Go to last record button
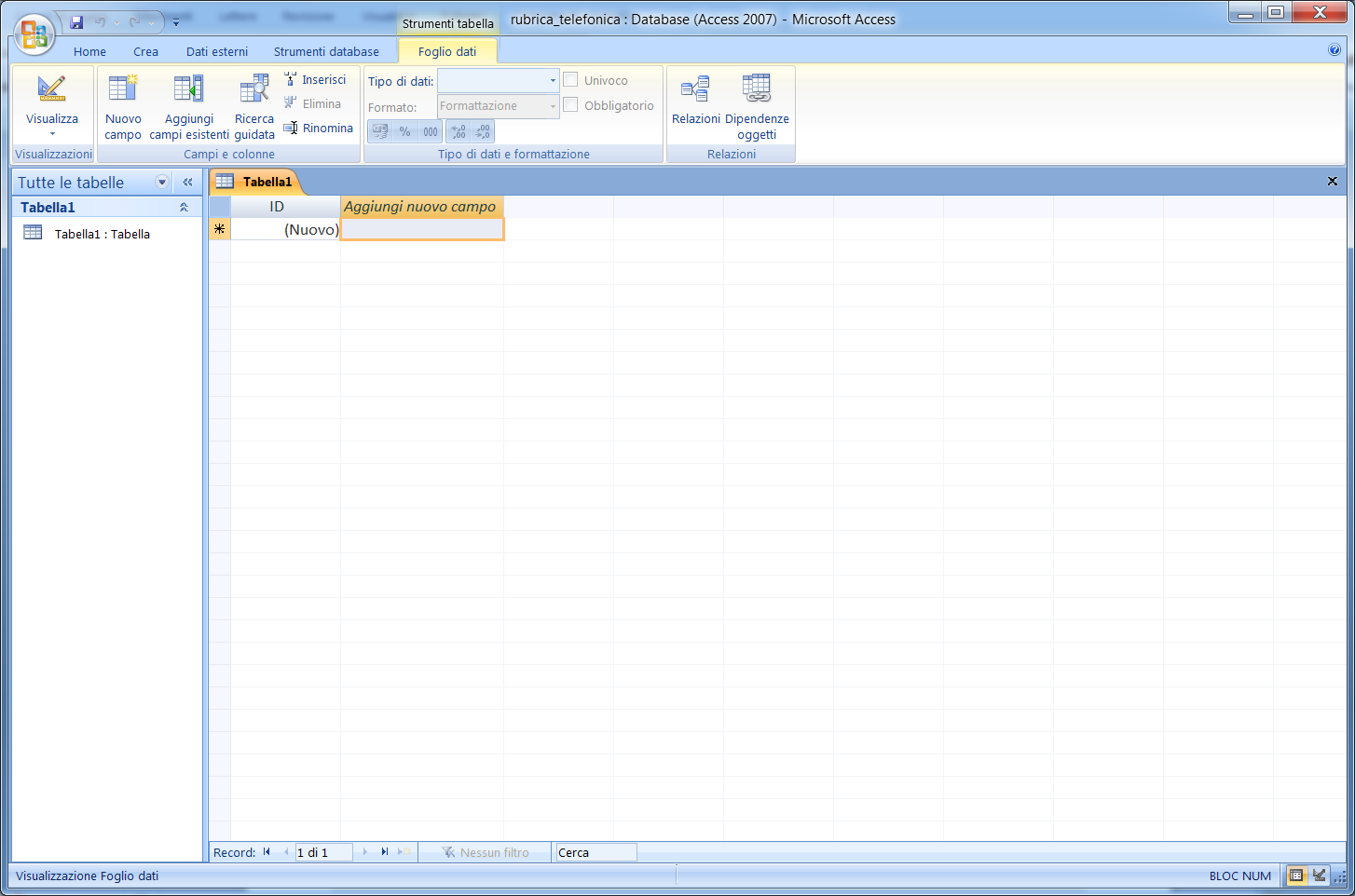 tap(384, 852)
